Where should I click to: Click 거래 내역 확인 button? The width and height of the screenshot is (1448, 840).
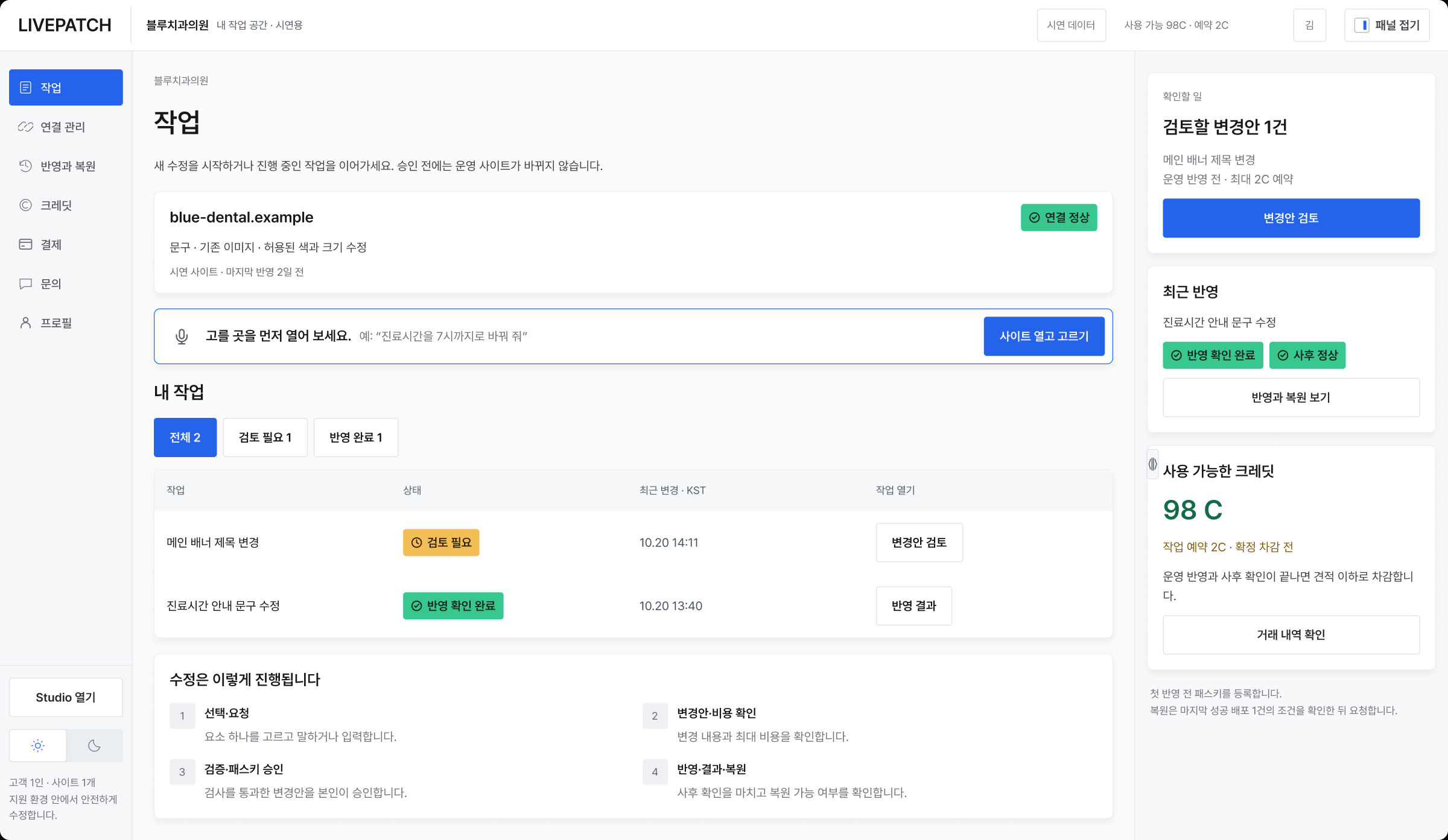pyautogui.click(x=1291, y=635)
